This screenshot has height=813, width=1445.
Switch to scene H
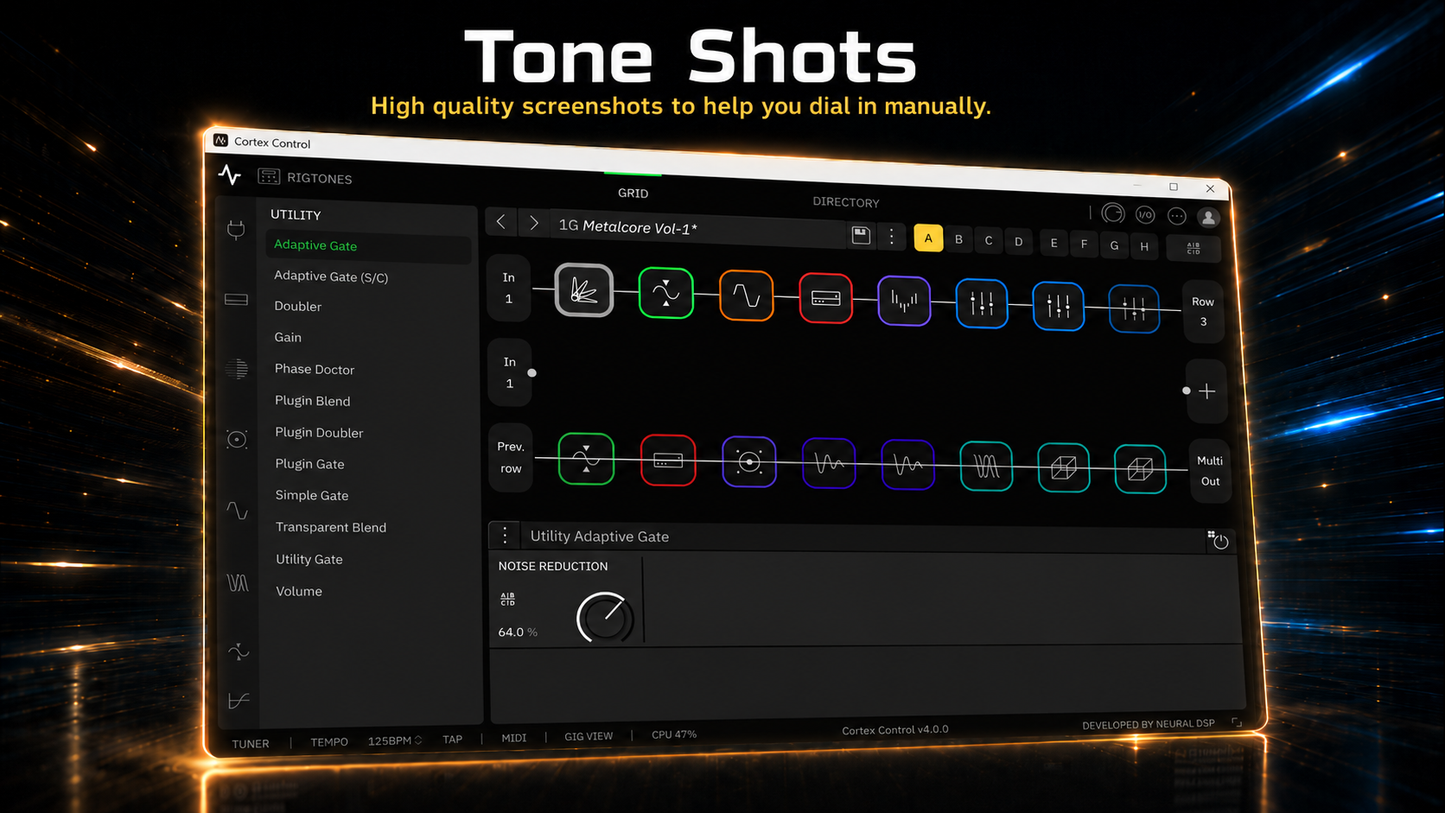(1144, 245)
